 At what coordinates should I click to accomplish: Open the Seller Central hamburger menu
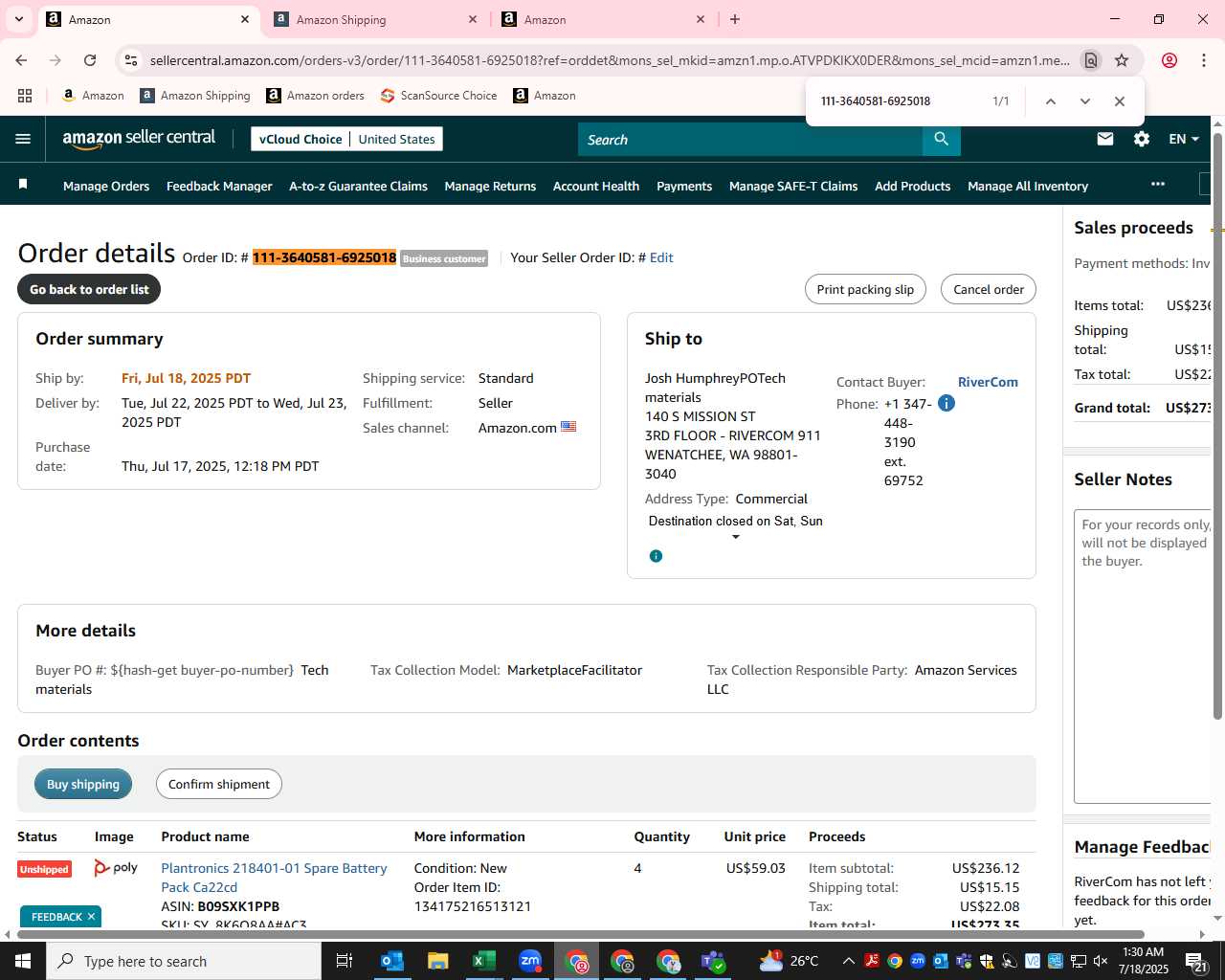coord(23,139)
